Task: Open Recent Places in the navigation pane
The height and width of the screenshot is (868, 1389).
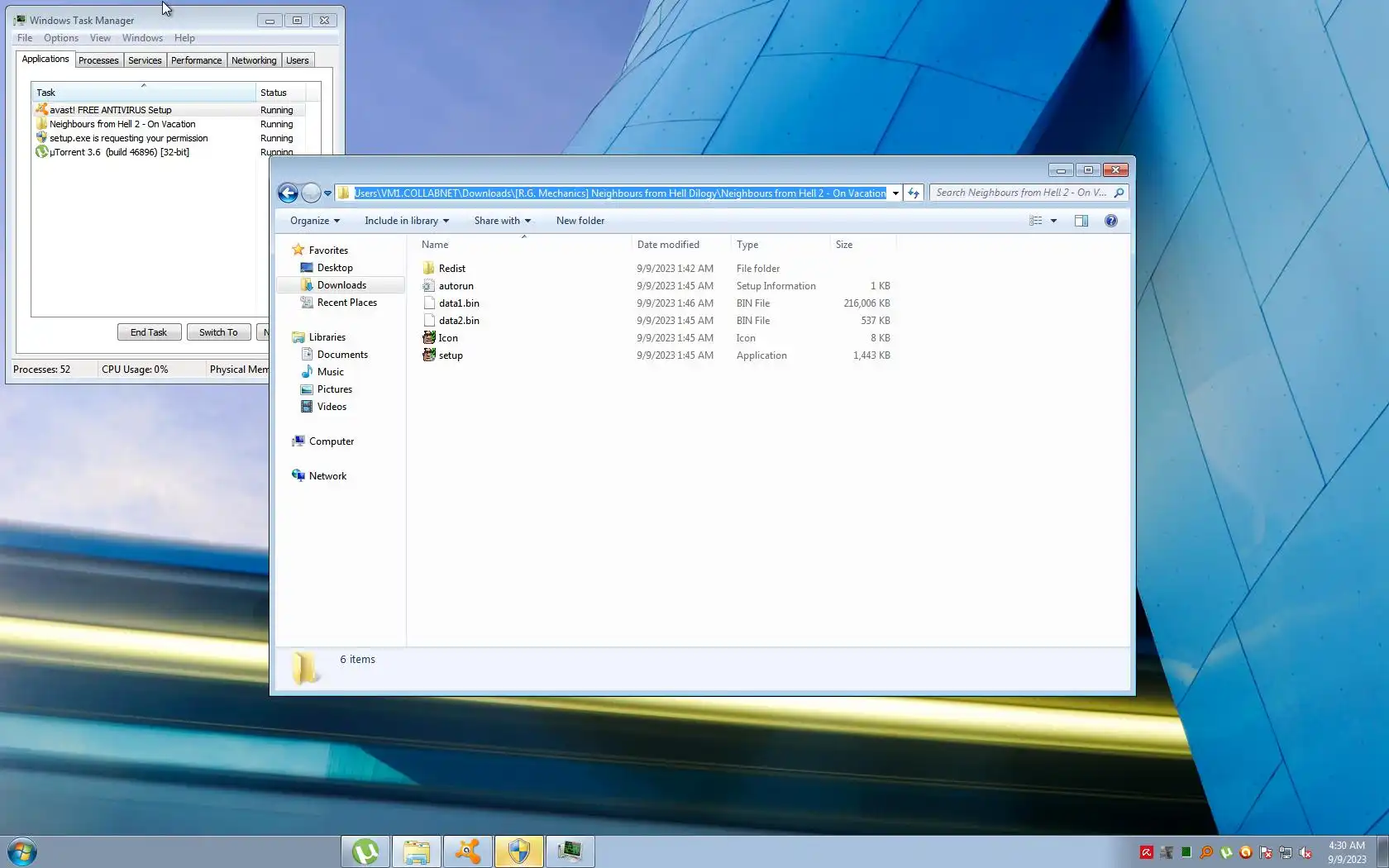Action: pyautogui.click(x=346, y=303)
